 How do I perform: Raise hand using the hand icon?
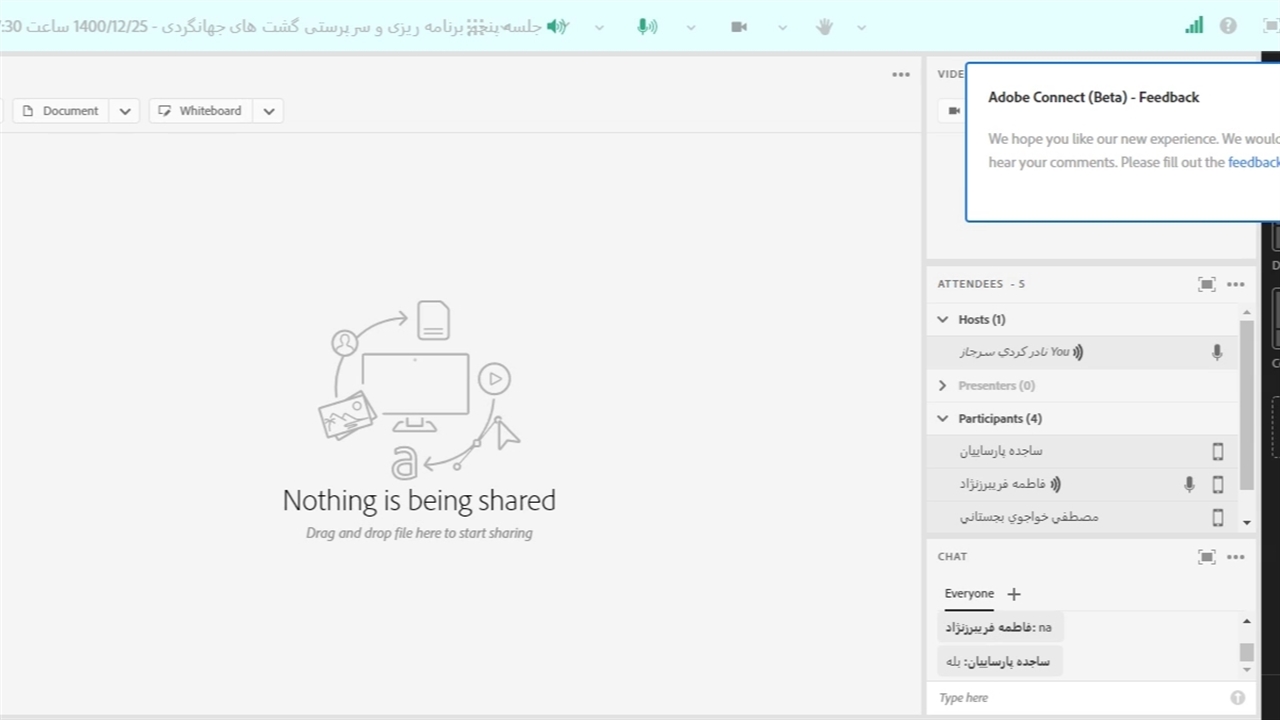pos(824,27)
